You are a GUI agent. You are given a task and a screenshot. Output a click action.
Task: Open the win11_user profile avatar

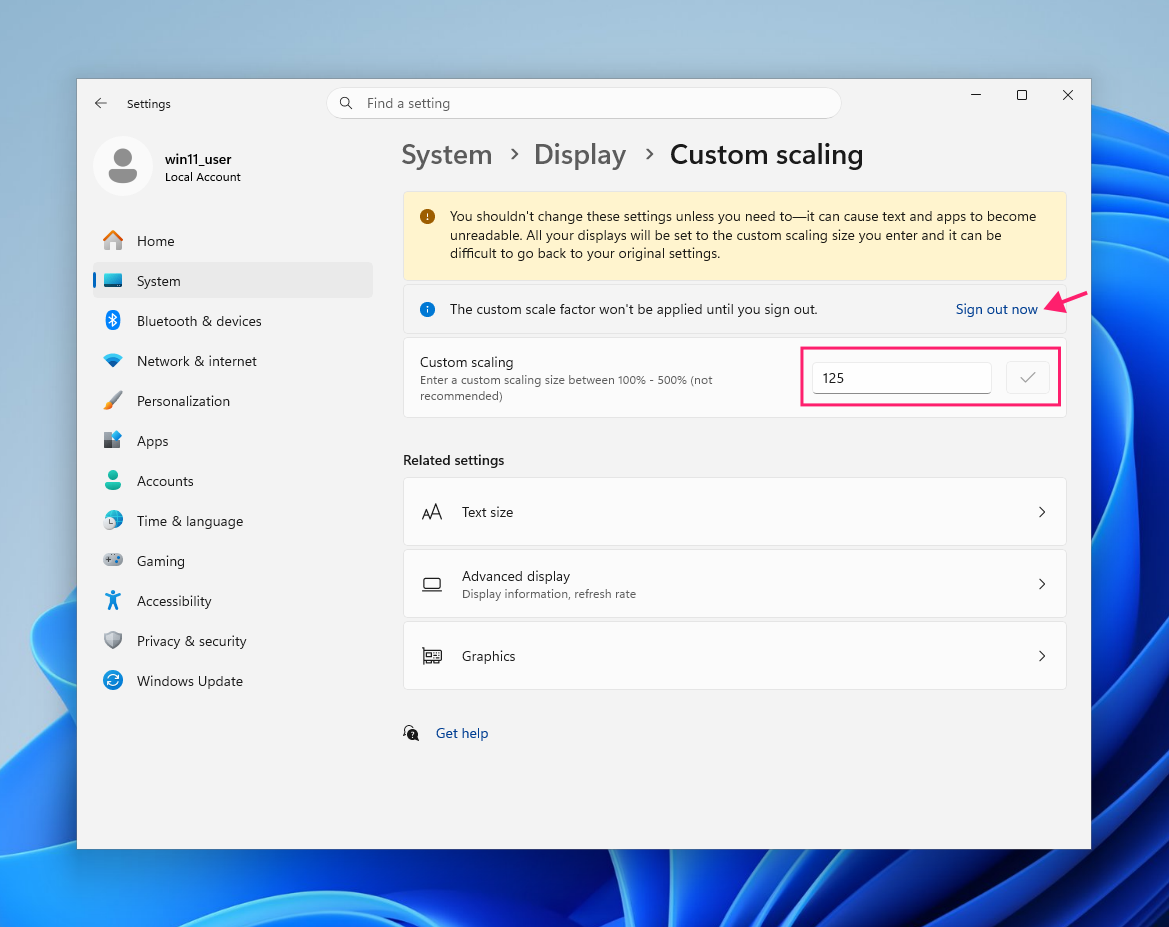coord(123,166)
